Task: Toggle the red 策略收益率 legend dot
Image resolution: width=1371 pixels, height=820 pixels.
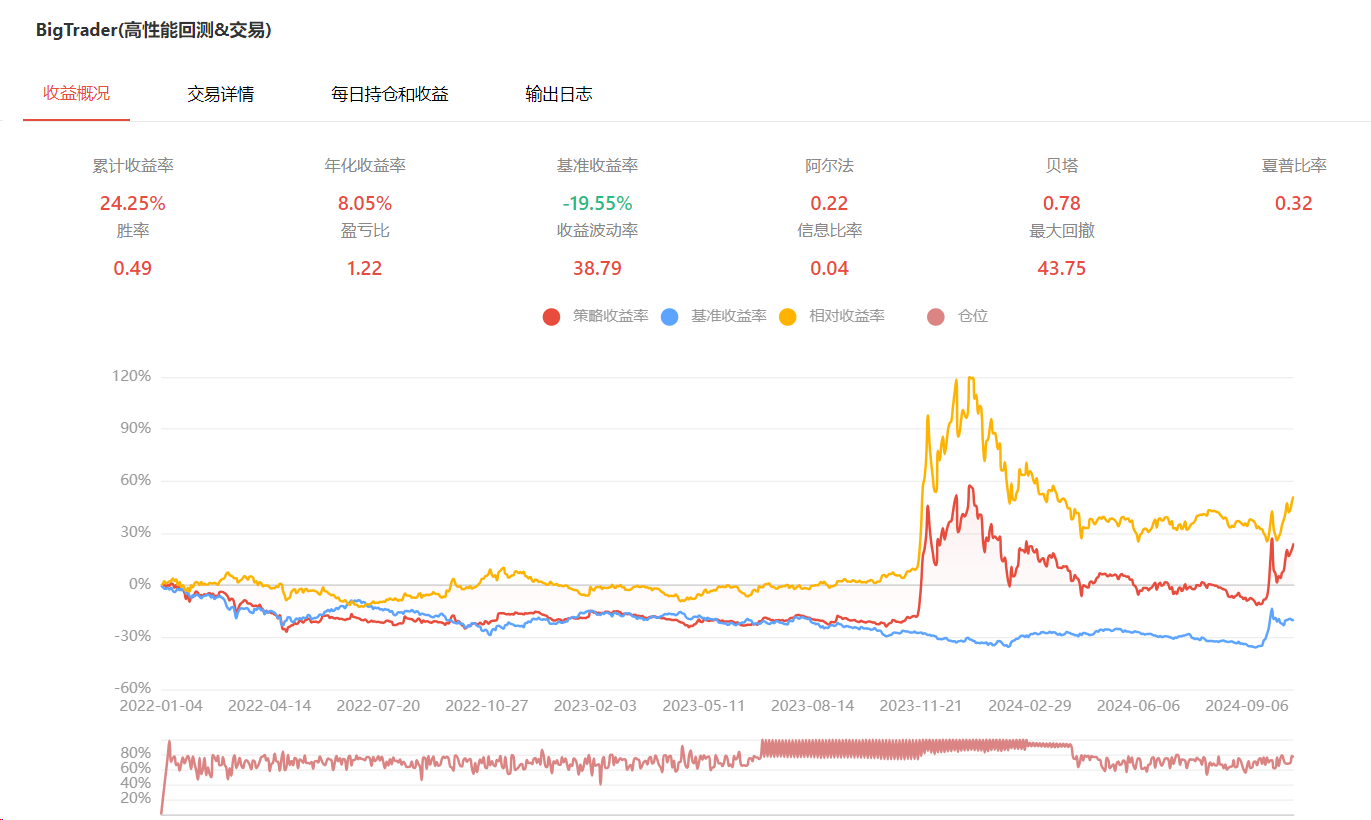Action: click(x=551, y=316)
